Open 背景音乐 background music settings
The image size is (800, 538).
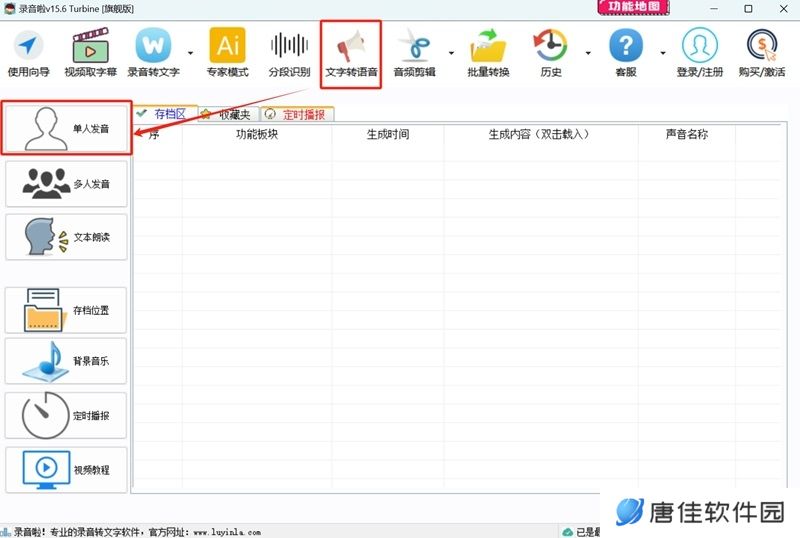click(x=66, y=361)
